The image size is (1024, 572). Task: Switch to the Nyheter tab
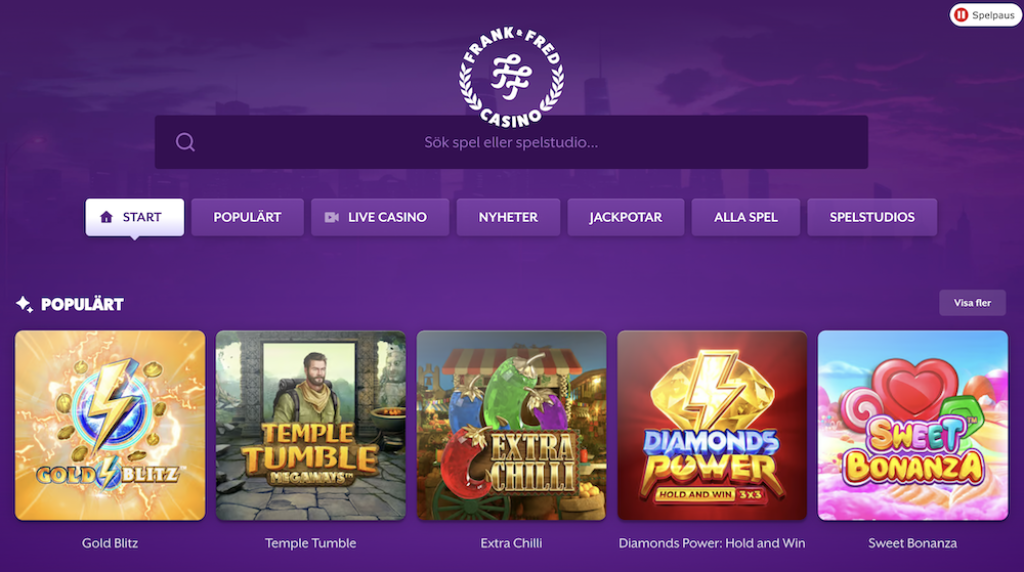pyautogui.click(x=508, y=217)
